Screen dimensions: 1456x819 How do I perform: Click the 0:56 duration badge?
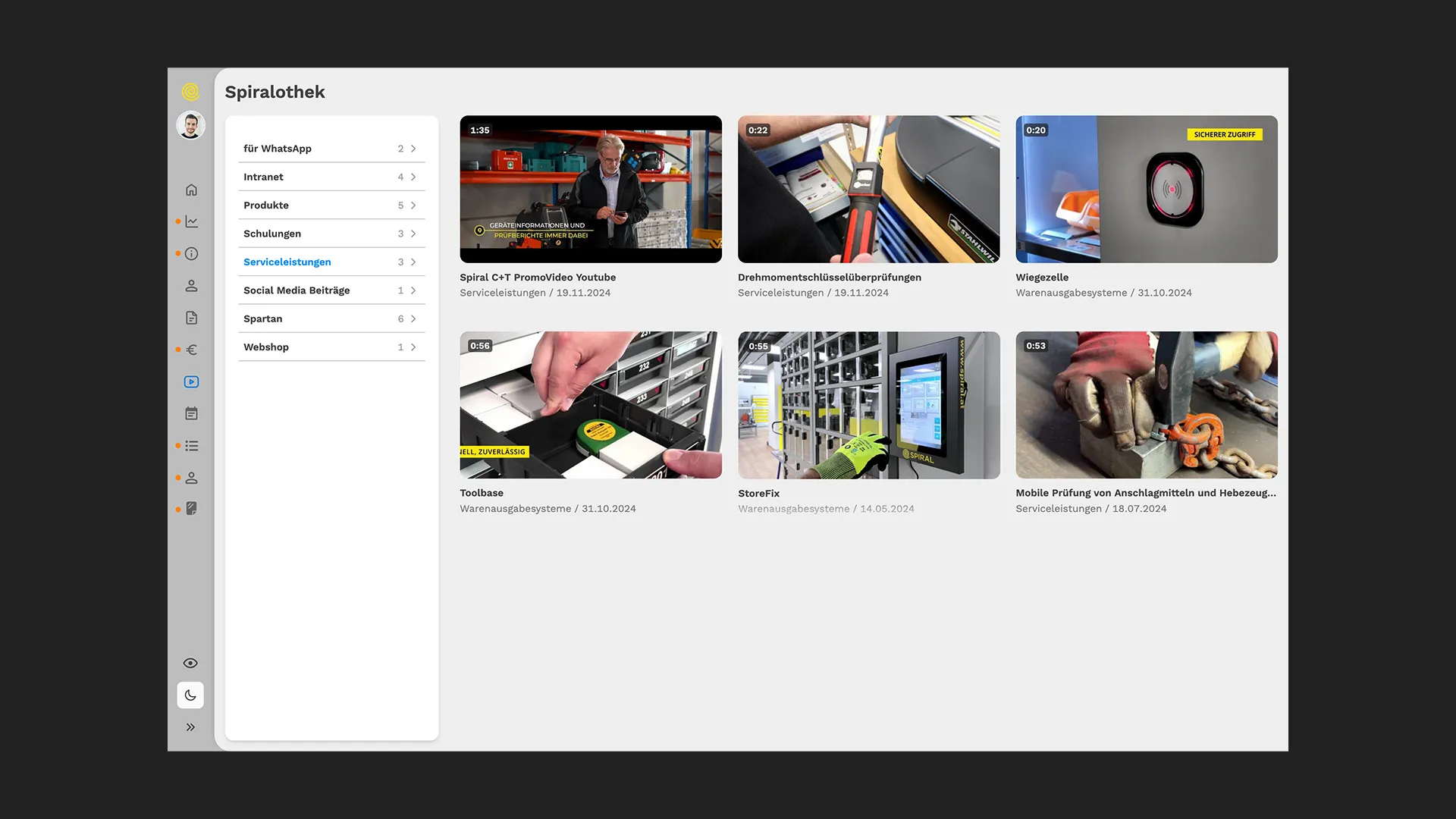(480, 346)
